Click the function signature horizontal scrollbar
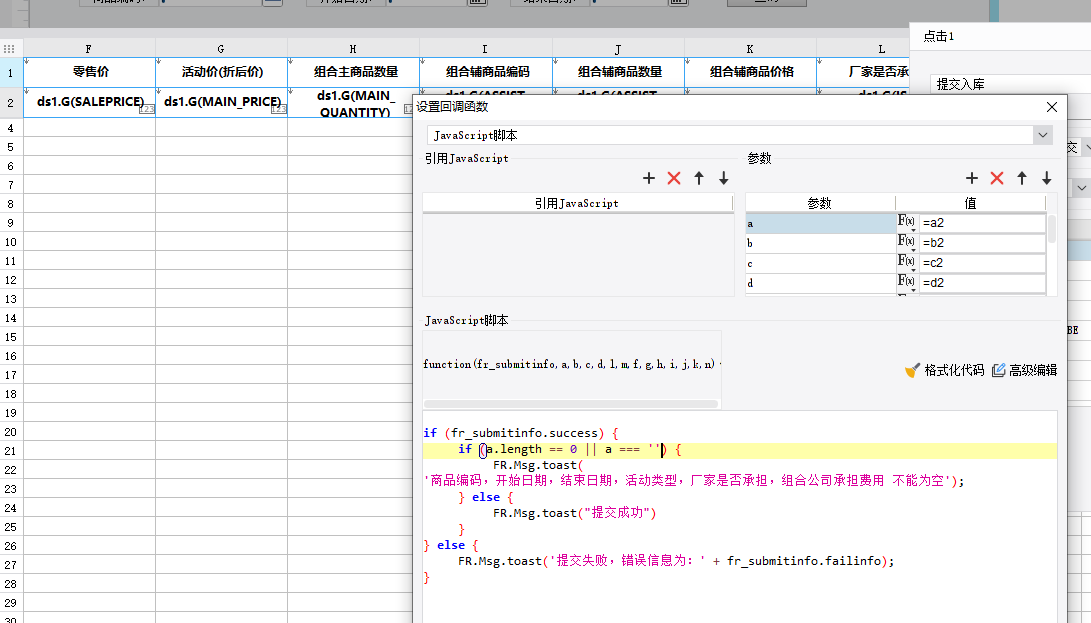 [571, 404]
